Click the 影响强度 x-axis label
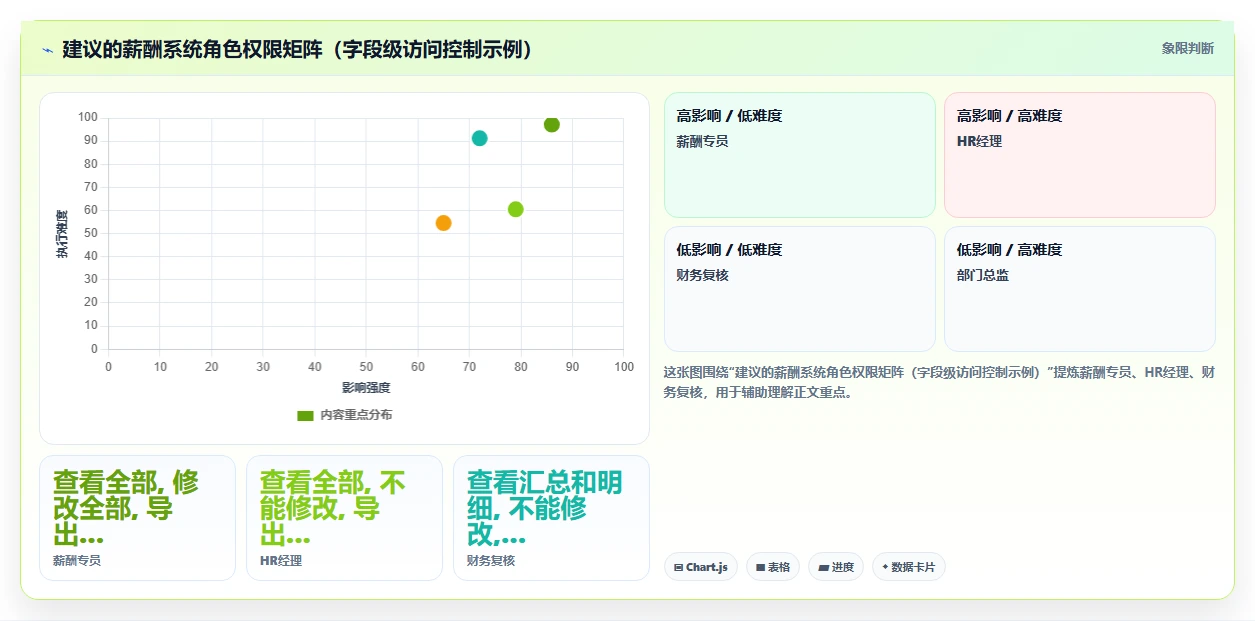 click(x=366, y=388)
